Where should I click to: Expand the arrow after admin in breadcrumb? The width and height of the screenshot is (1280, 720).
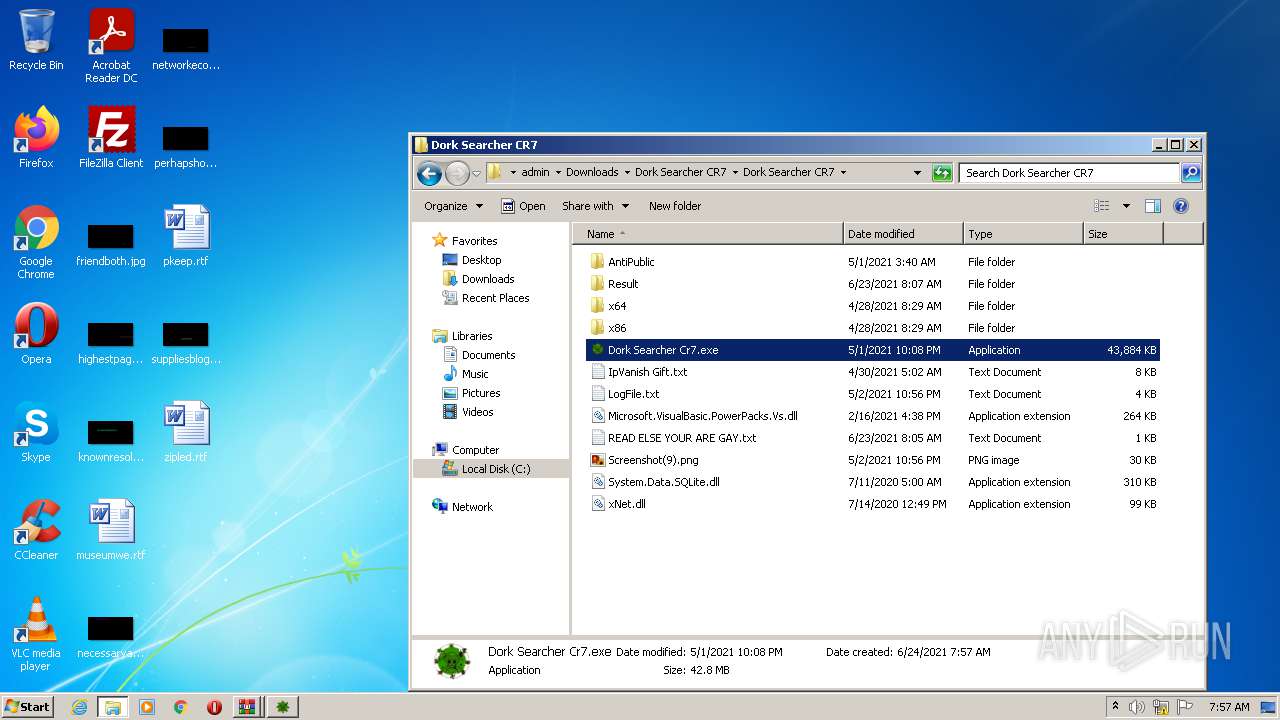tap(558, 172)
